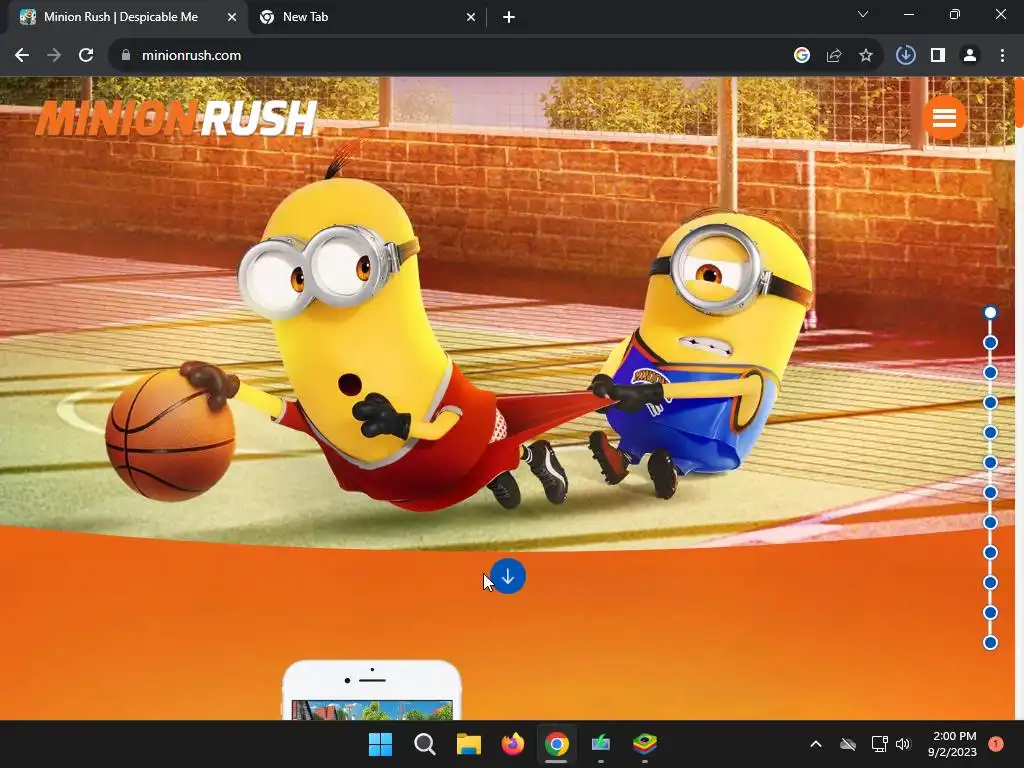
Task: Open the Chrome profile icon
Action: tap(970, 56)
